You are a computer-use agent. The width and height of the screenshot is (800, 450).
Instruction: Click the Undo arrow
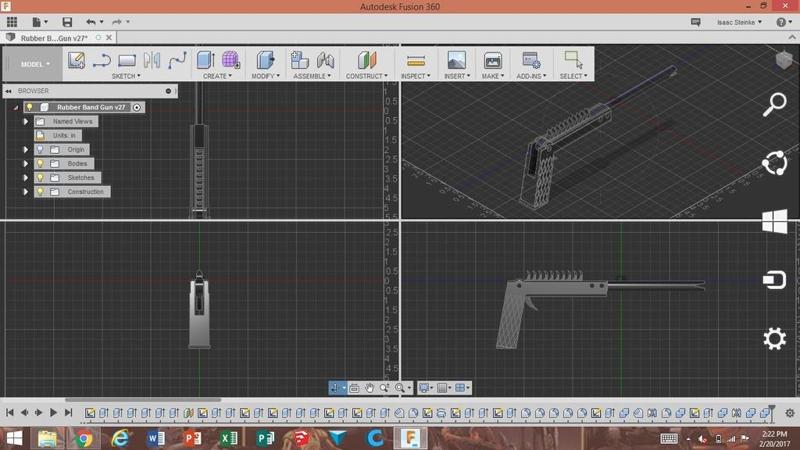point(91,22)
